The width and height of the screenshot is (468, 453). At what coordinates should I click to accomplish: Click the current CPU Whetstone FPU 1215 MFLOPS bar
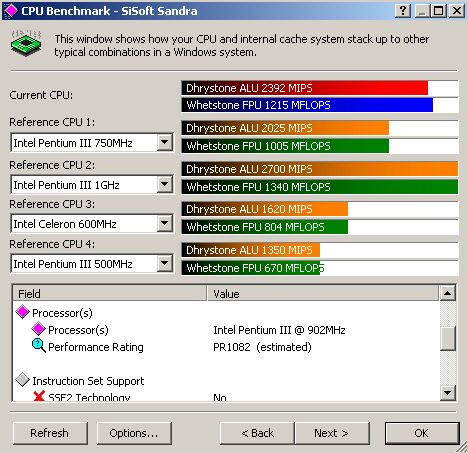[x=307, y=105]
